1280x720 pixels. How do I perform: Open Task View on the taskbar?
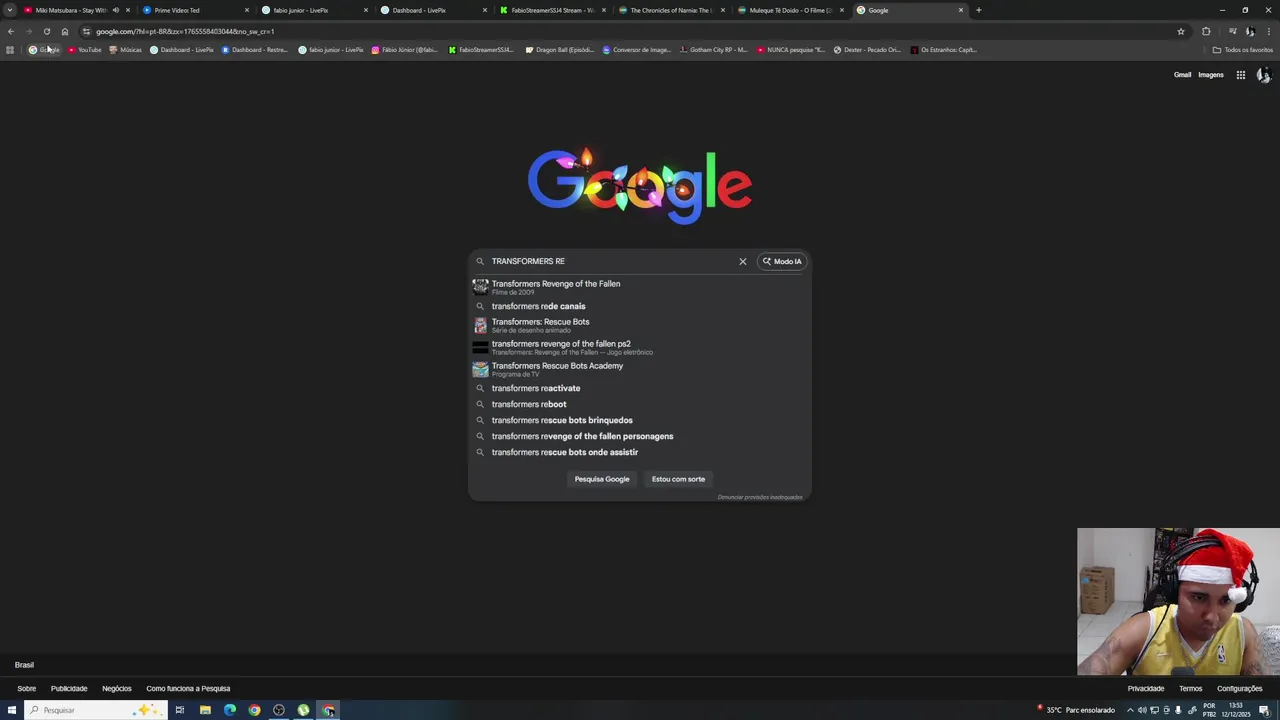pyautogui.click(x=180, y=710)
